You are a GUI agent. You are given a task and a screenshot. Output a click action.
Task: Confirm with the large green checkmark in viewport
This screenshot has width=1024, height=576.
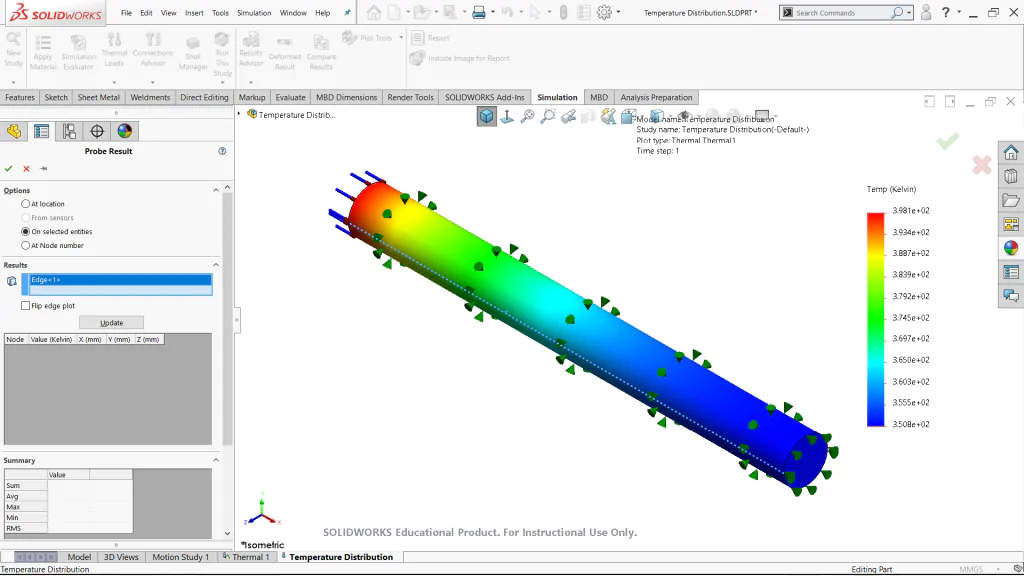947,141
